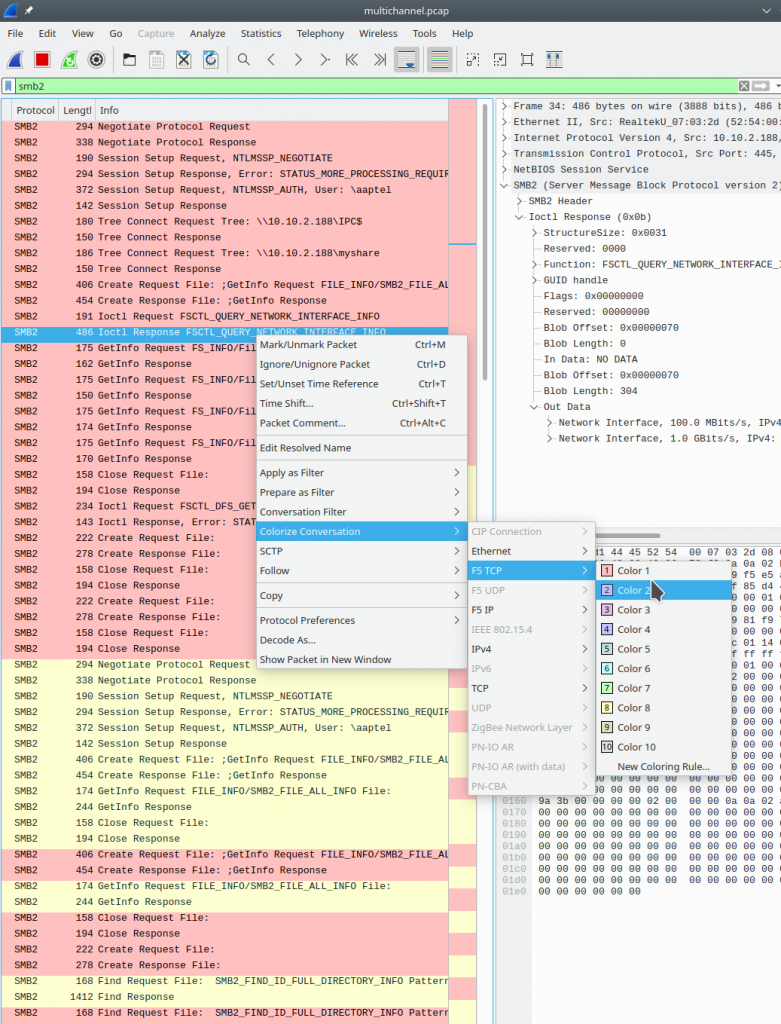Choose Mark/Unmark Packet from context menu
Image resolution: width=781 pixels, height=1024 pixels.
(362, 345)
